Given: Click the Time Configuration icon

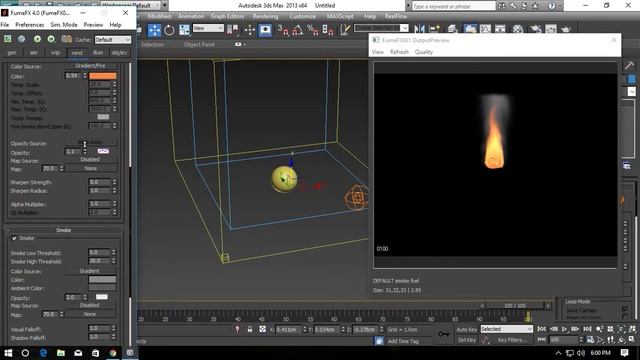Looking at the screenshot, I should pyautogui.click(x=590, y=340).
